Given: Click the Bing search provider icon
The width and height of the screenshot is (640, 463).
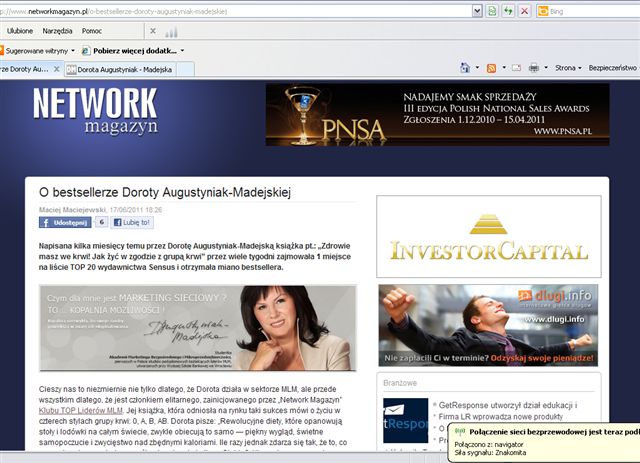Looking at the screenshot, I should pyautogui.click(x=543, y=11).
